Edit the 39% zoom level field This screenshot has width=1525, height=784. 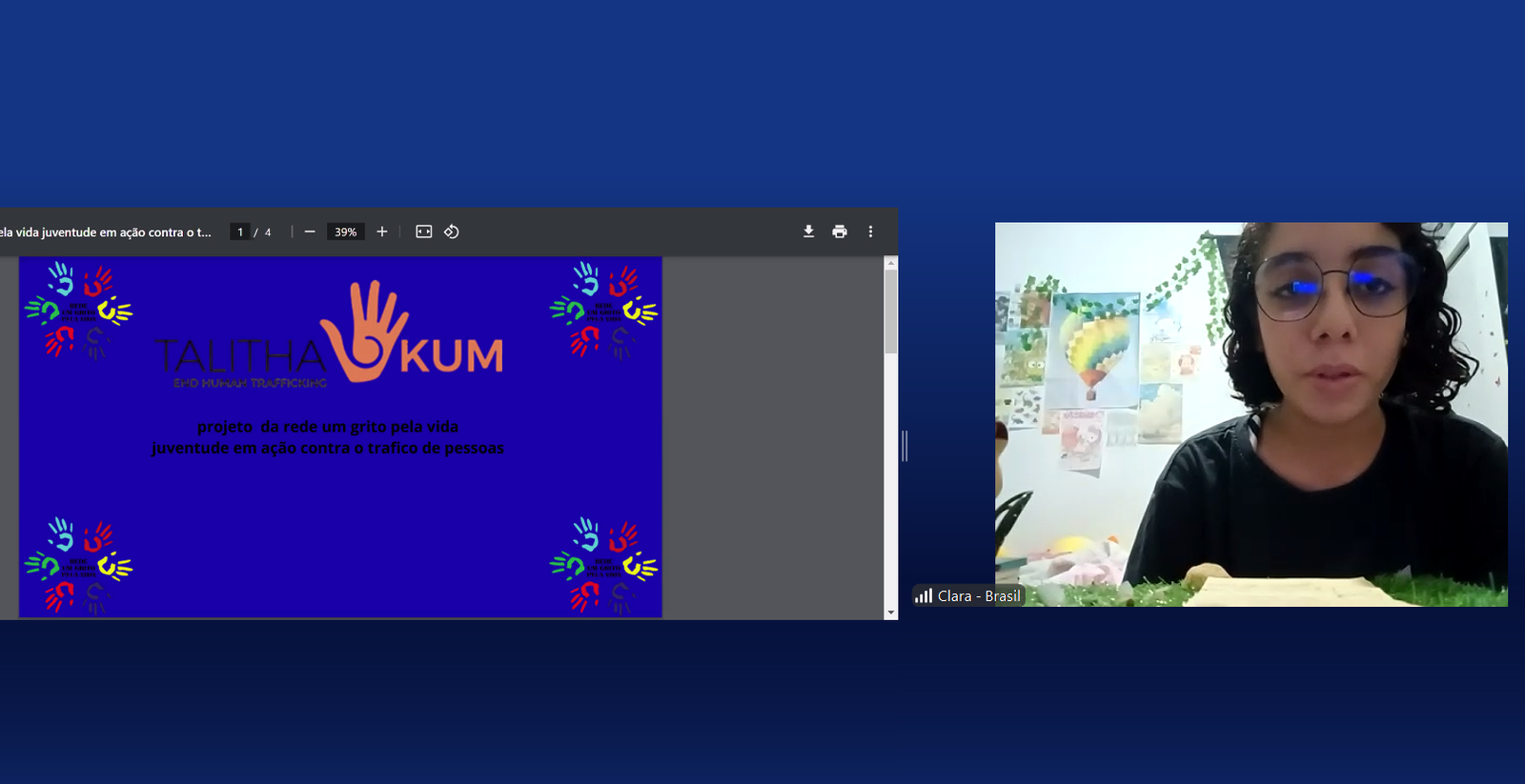345,231
